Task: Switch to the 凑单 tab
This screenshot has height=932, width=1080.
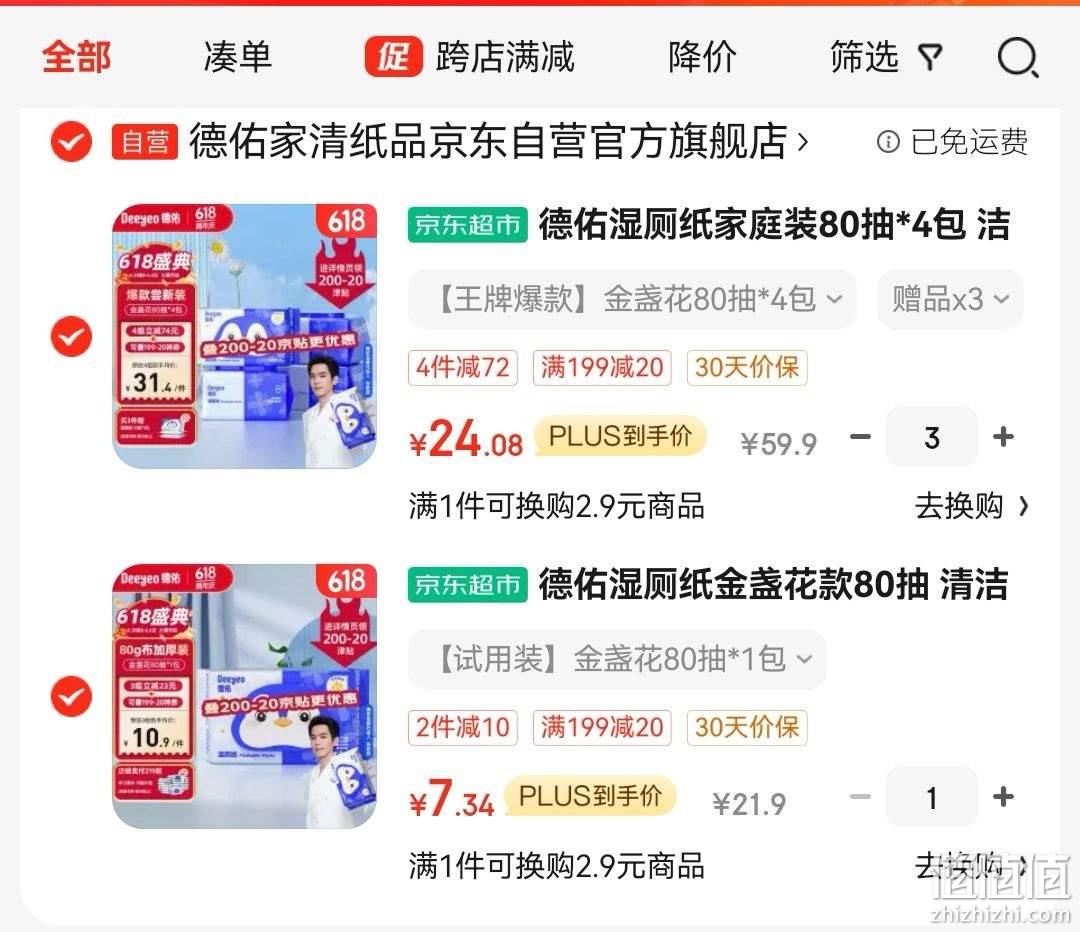Action: coord(238,57)
